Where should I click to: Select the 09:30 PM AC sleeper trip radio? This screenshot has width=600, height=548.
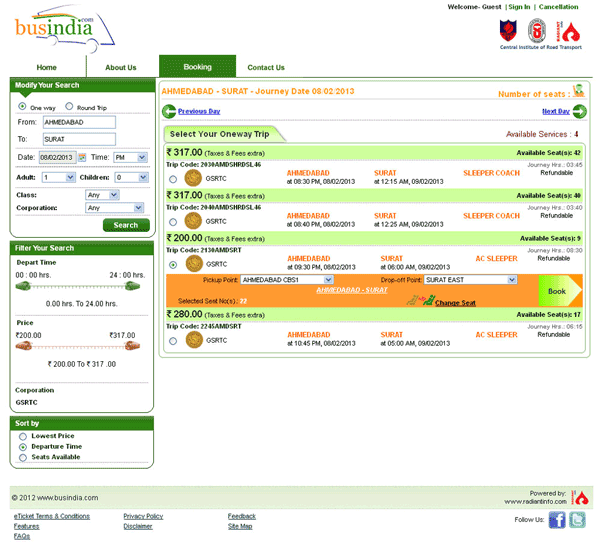tap(173, 265)
